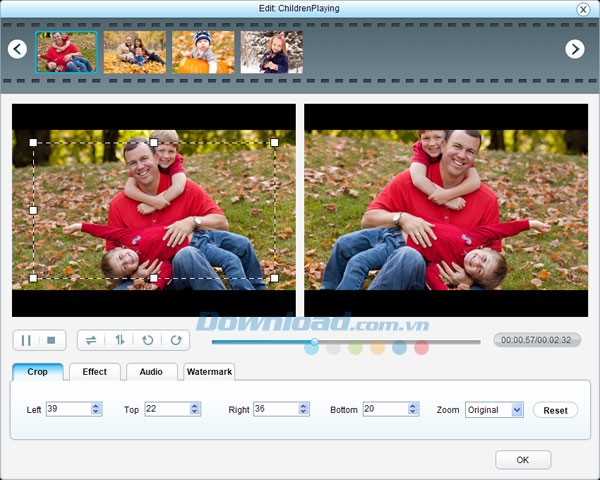
Task: Switch to the Effect tab
Action: pos(95,372)
